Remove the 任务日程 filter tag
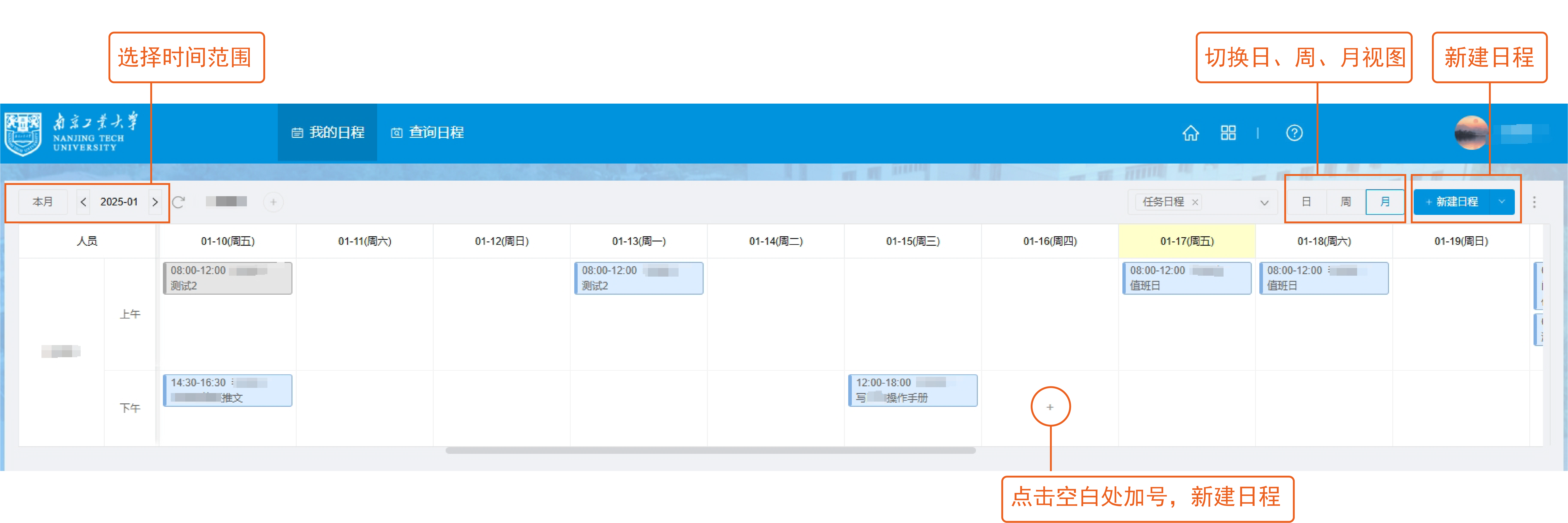This screenshot has height=523, width=1568. (x=1195, y=202)
